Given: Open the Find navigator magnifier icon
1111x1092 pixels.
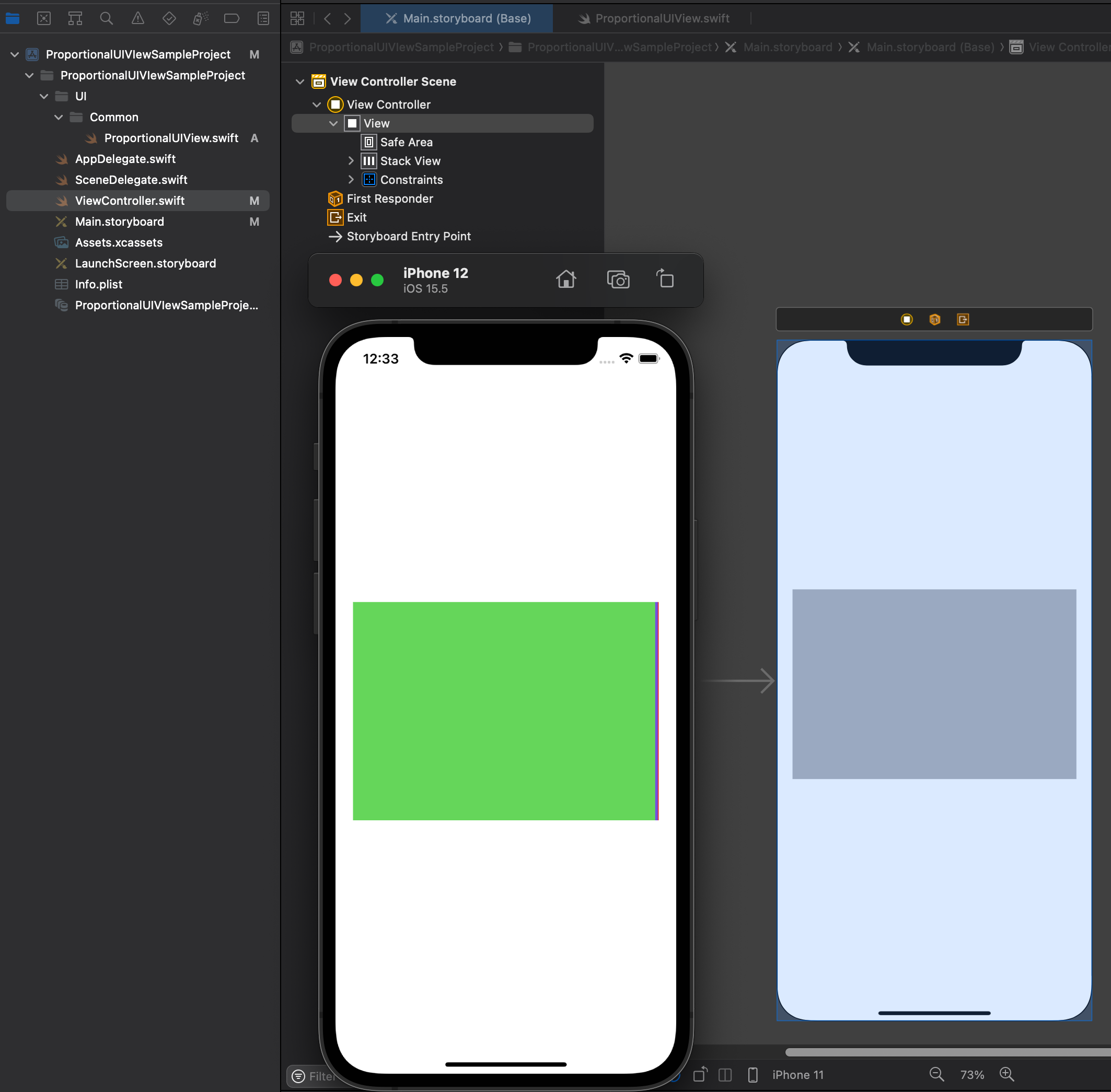Looking at the screenshot, I should click(106, 18).
